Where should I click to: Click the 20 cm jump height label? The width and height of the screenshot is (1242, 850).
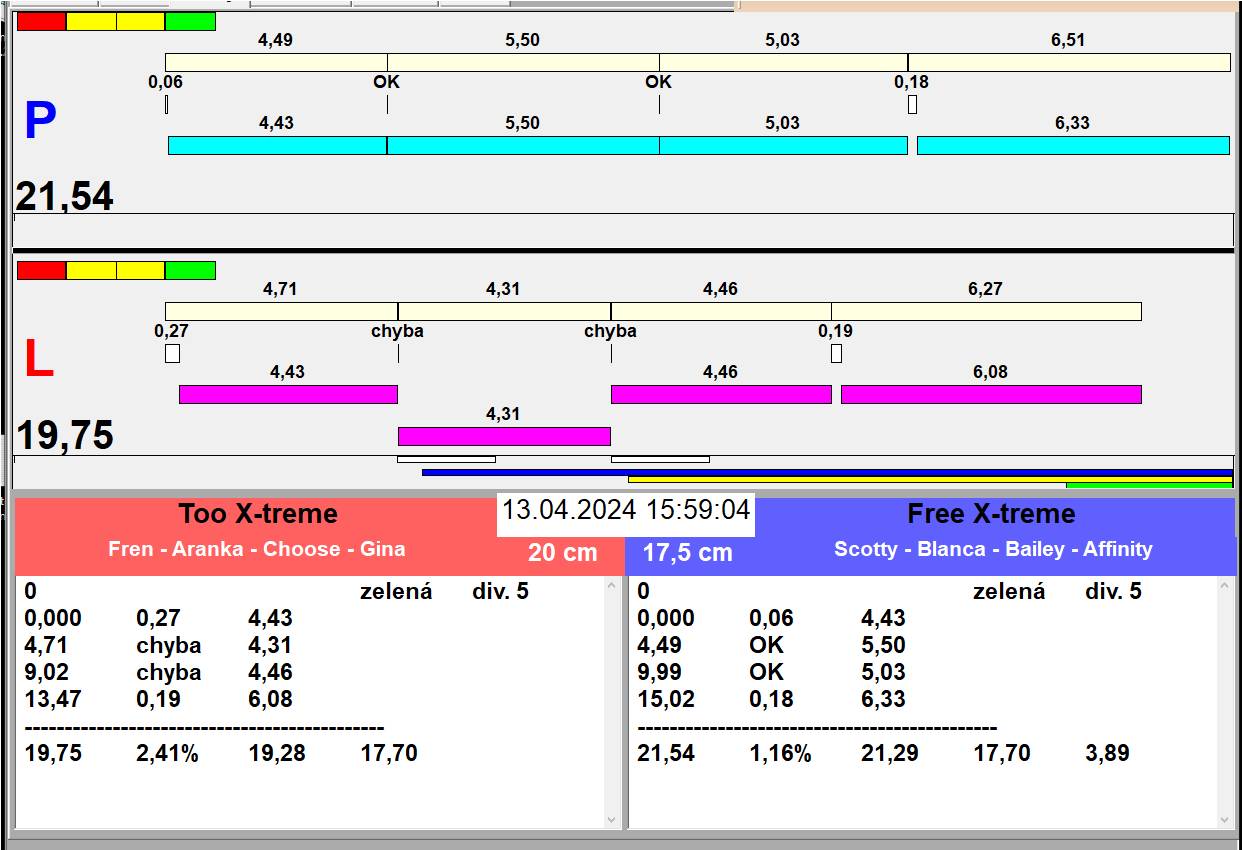pos(562,552)
